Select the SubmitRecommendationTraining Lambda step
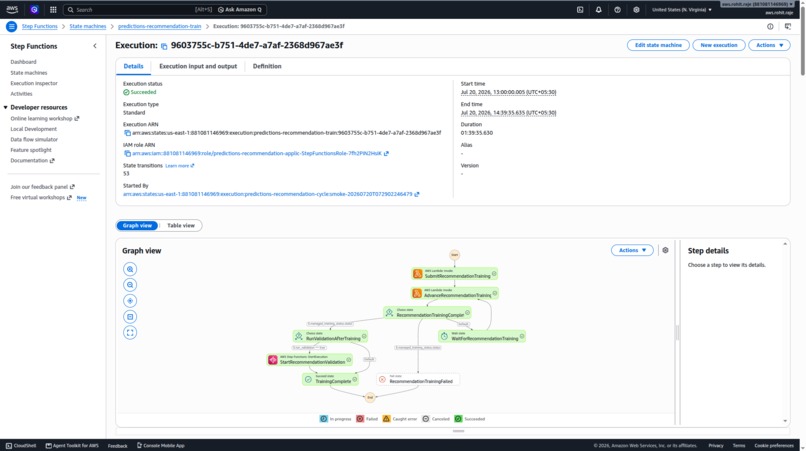 454,274
